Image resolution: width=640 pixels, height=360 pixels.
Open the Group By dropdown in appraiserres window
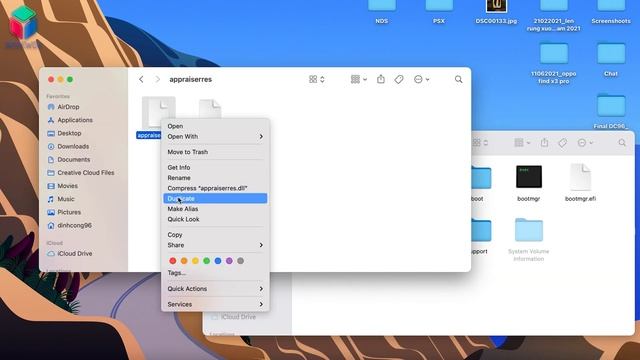click(x=359, y=79)
